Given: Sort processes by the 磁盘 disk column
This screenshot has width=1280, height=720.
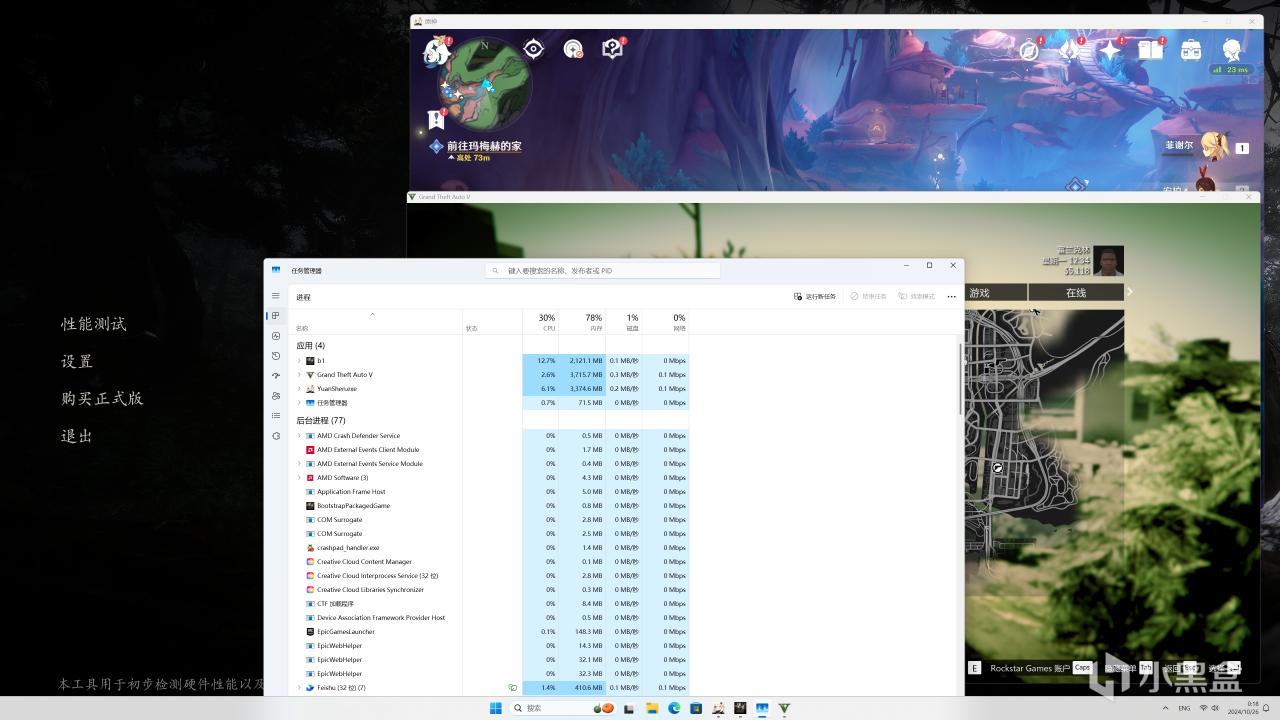Looking at the screenshot, I should 624,322.
